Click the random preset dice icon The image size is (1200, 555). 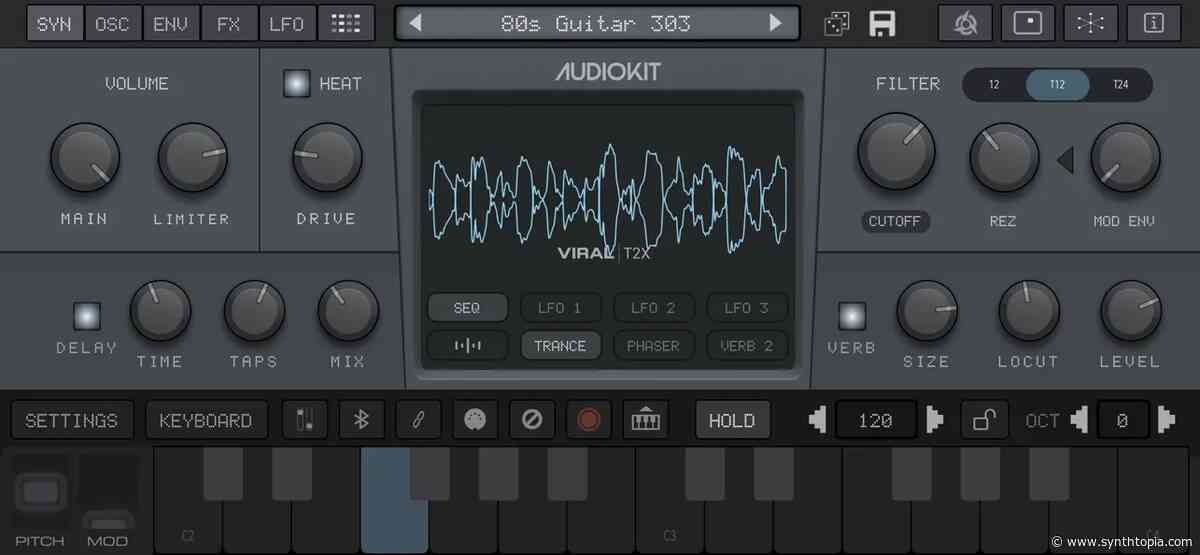[837, 23]
